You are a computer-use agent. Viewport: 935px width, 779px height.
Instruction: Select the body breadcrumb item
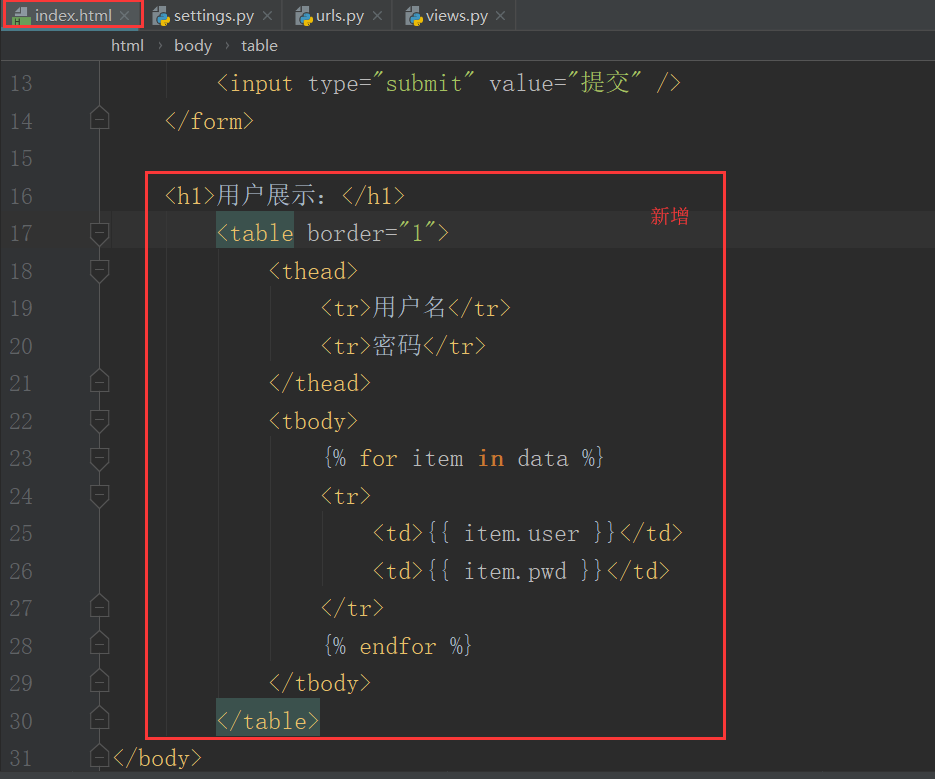coord(192,45)
